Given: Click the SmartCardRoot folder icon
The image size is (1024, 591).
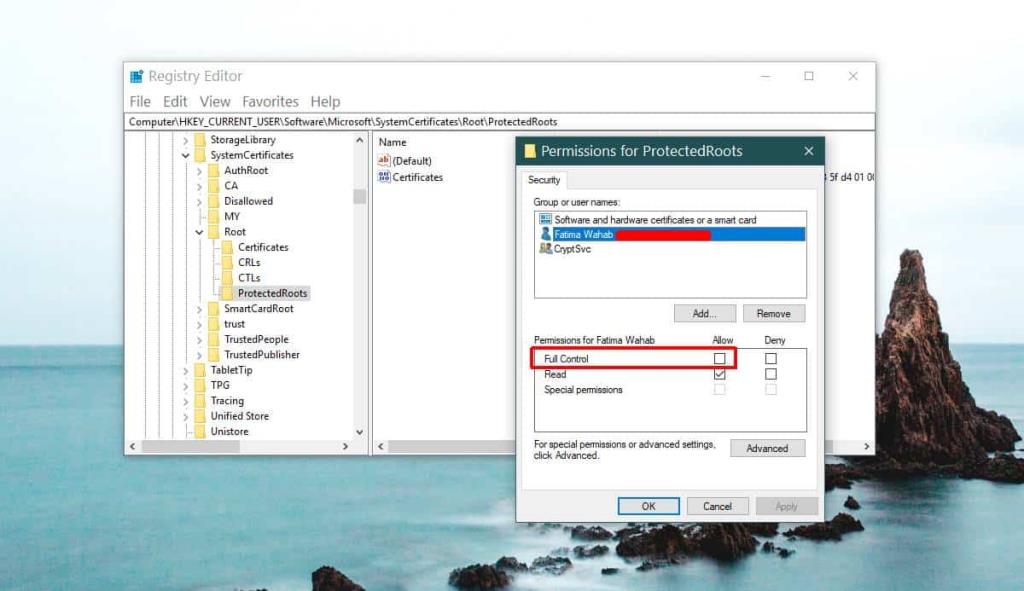Looking at the screenshot, I should (216, 309).
